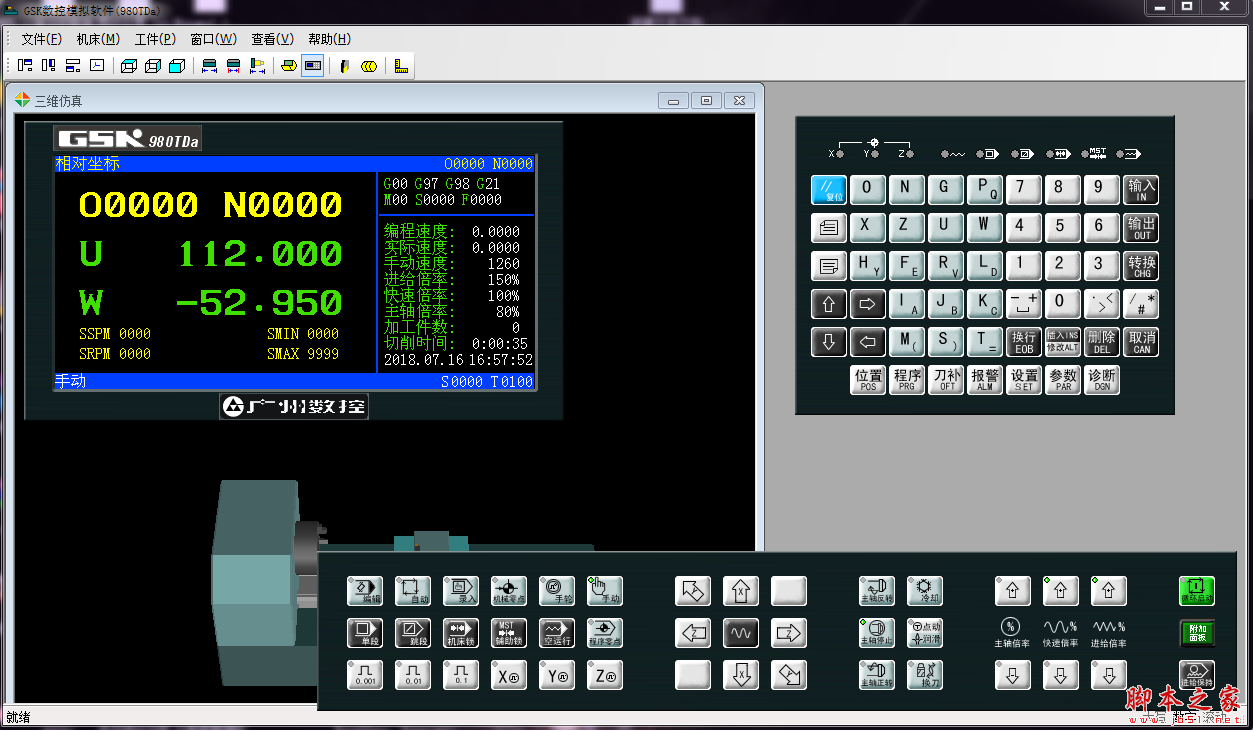This screenshot has width=1253, height=731.
Task: Toggle the 机床锁 machine lock key
Action: [461, 633]
